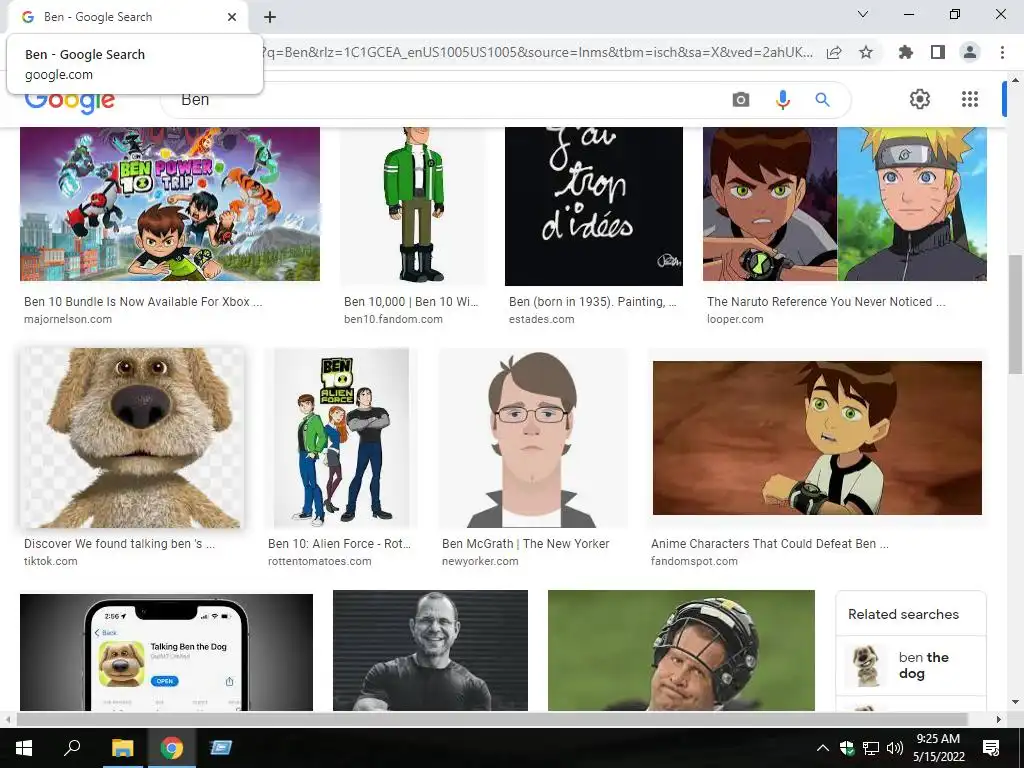Open Windows taskbar search
The width and height of the screenshot is (1024, 768).
point(72,747)
